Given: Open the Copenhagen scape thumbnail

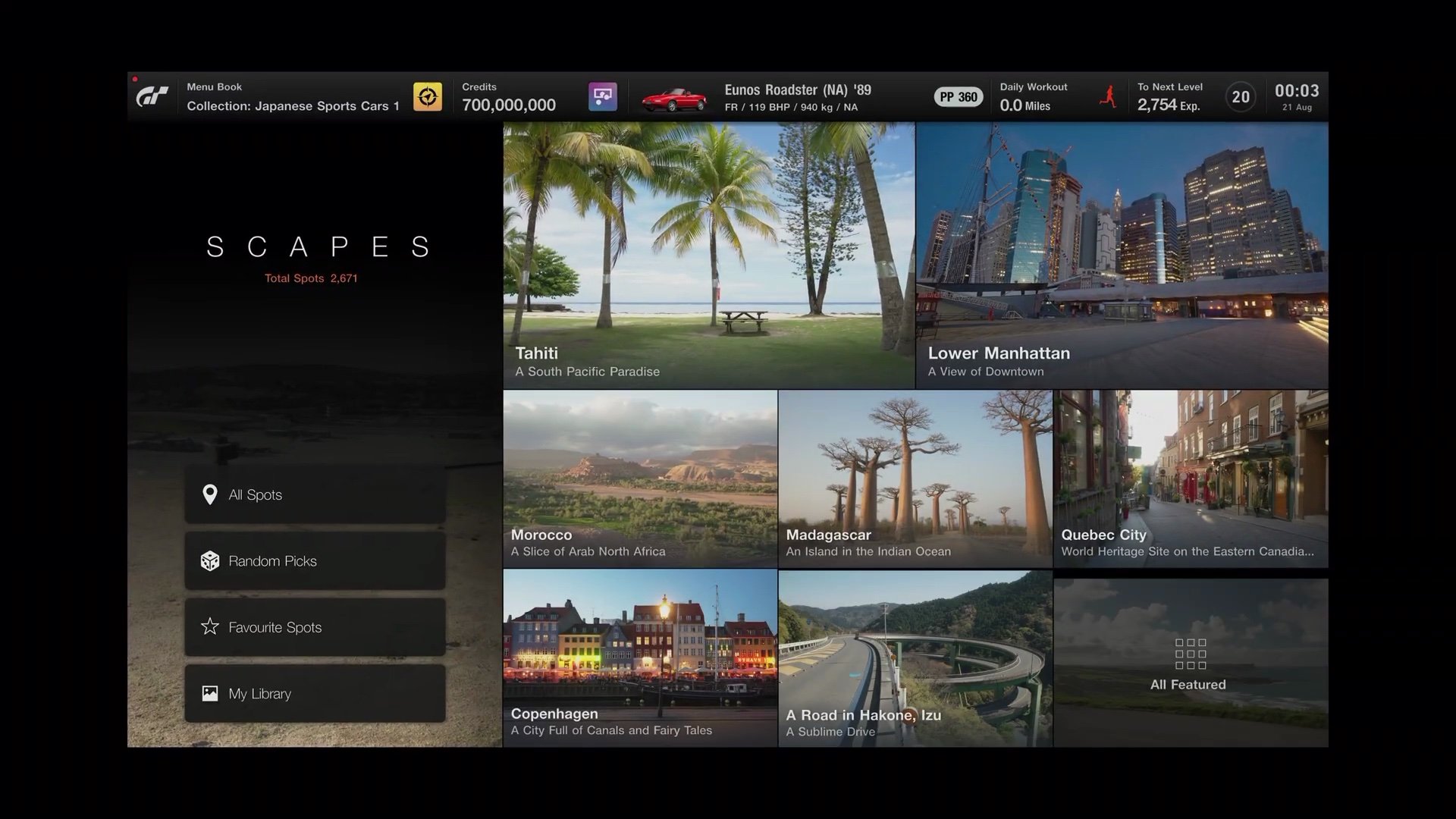Looking at the screenshot, I should click(x=640, y=658).
